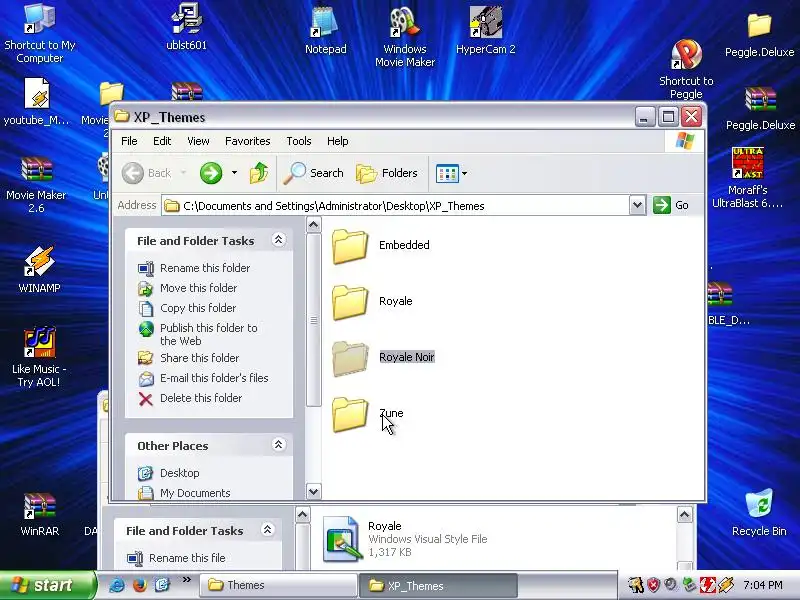Collapse the Other Places panel
The image size is (800, 600).
[x=279, y=445]
